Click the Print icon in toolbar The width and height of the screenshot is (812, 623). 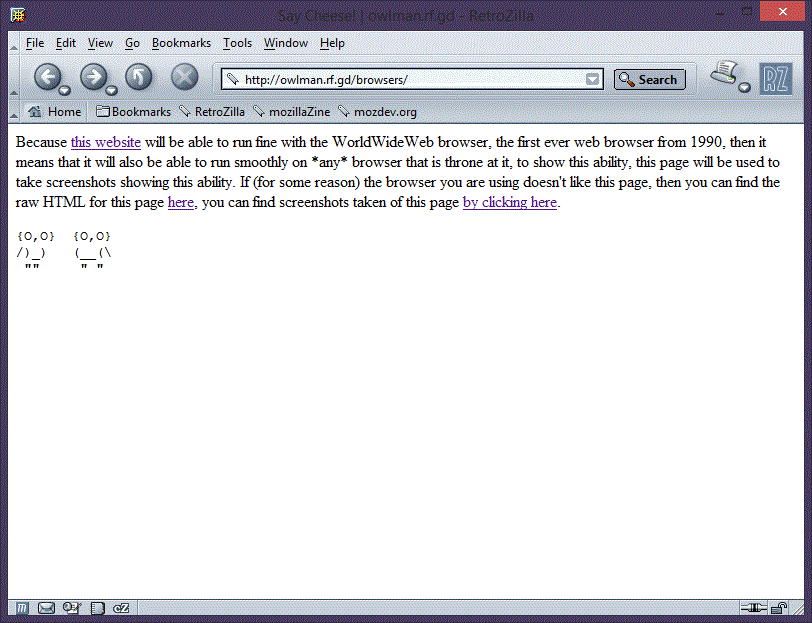coord(726,74)
